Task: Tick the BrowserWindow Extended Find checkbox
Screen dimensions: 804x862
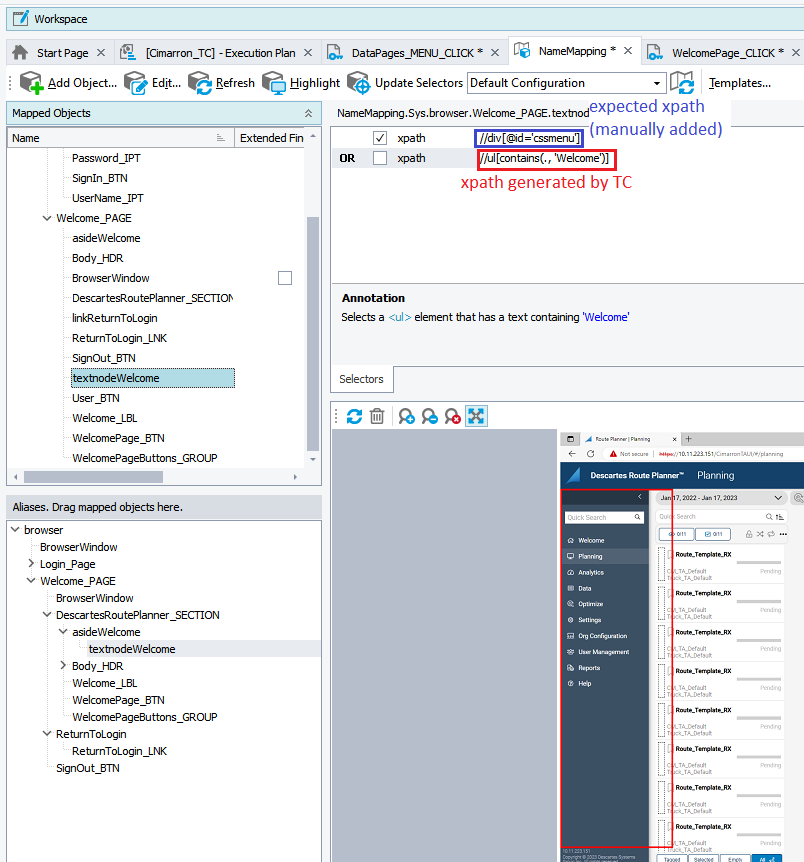Action: coord(285,278)
